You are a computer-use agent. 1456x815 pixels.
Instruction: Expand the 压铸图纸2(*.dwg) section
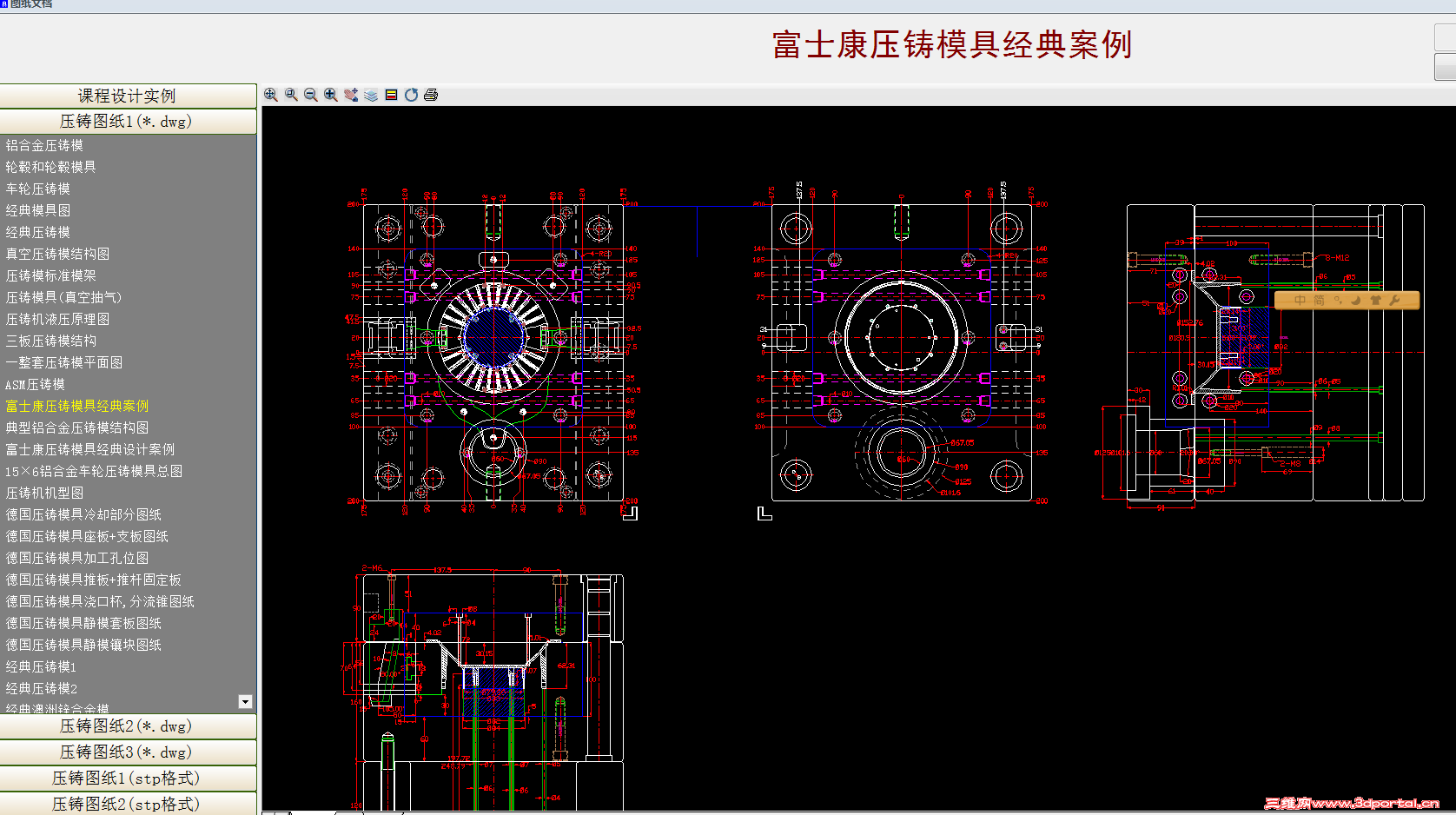pyautogui.click(x=128, y=726)
